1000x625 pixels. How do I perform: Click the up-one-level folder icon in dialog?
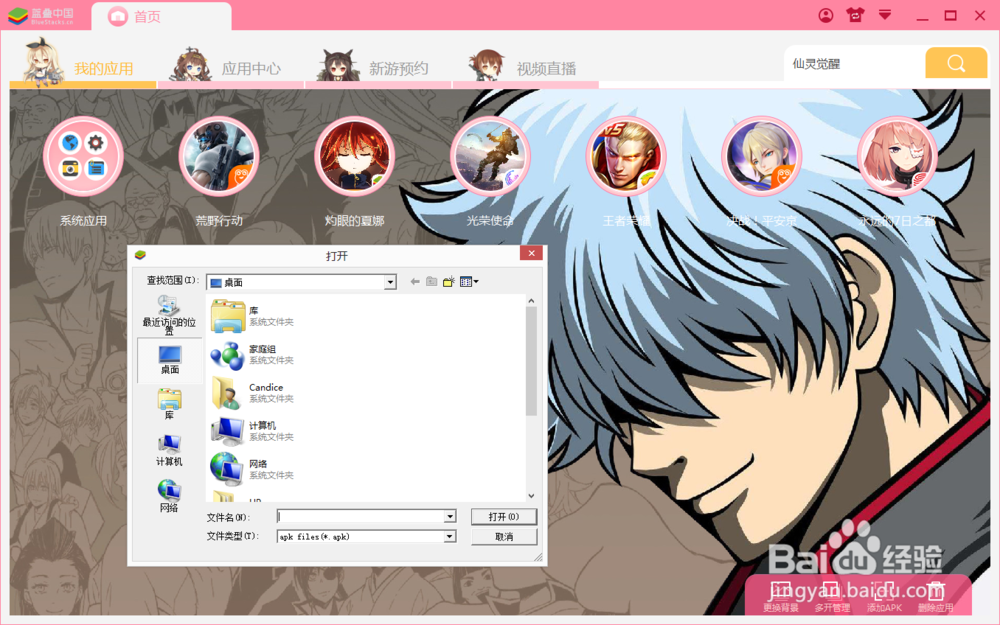point(432,281)
